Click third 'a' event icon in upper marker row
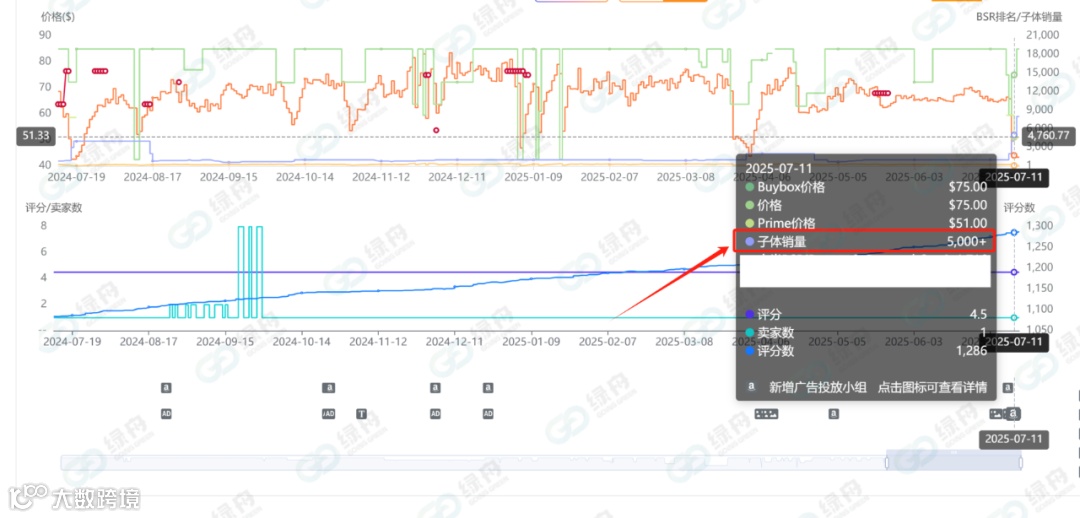1080x518 pixels. click(435, 388)
